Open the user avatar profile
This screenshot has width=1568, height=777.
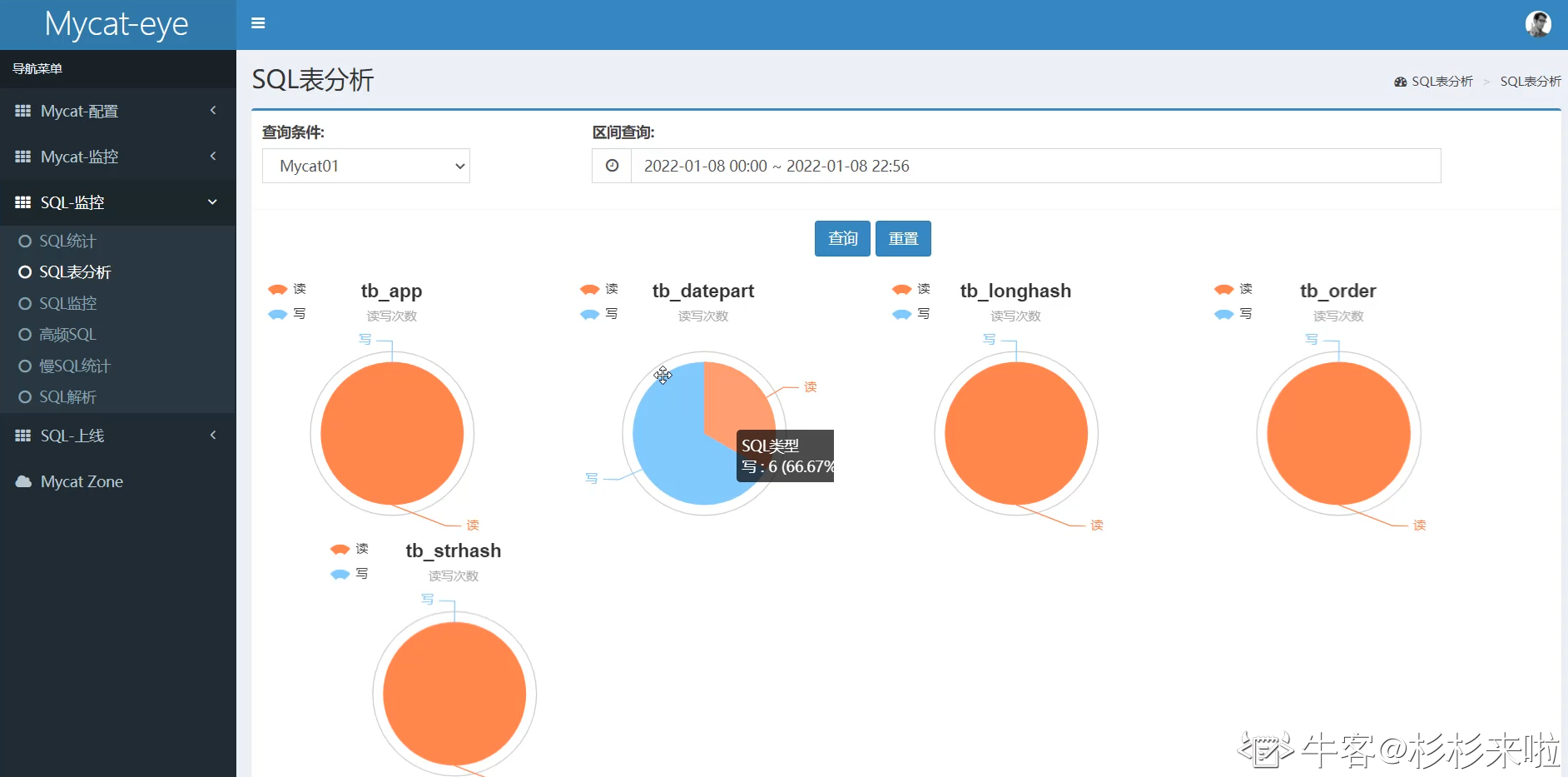point(1538,24)
